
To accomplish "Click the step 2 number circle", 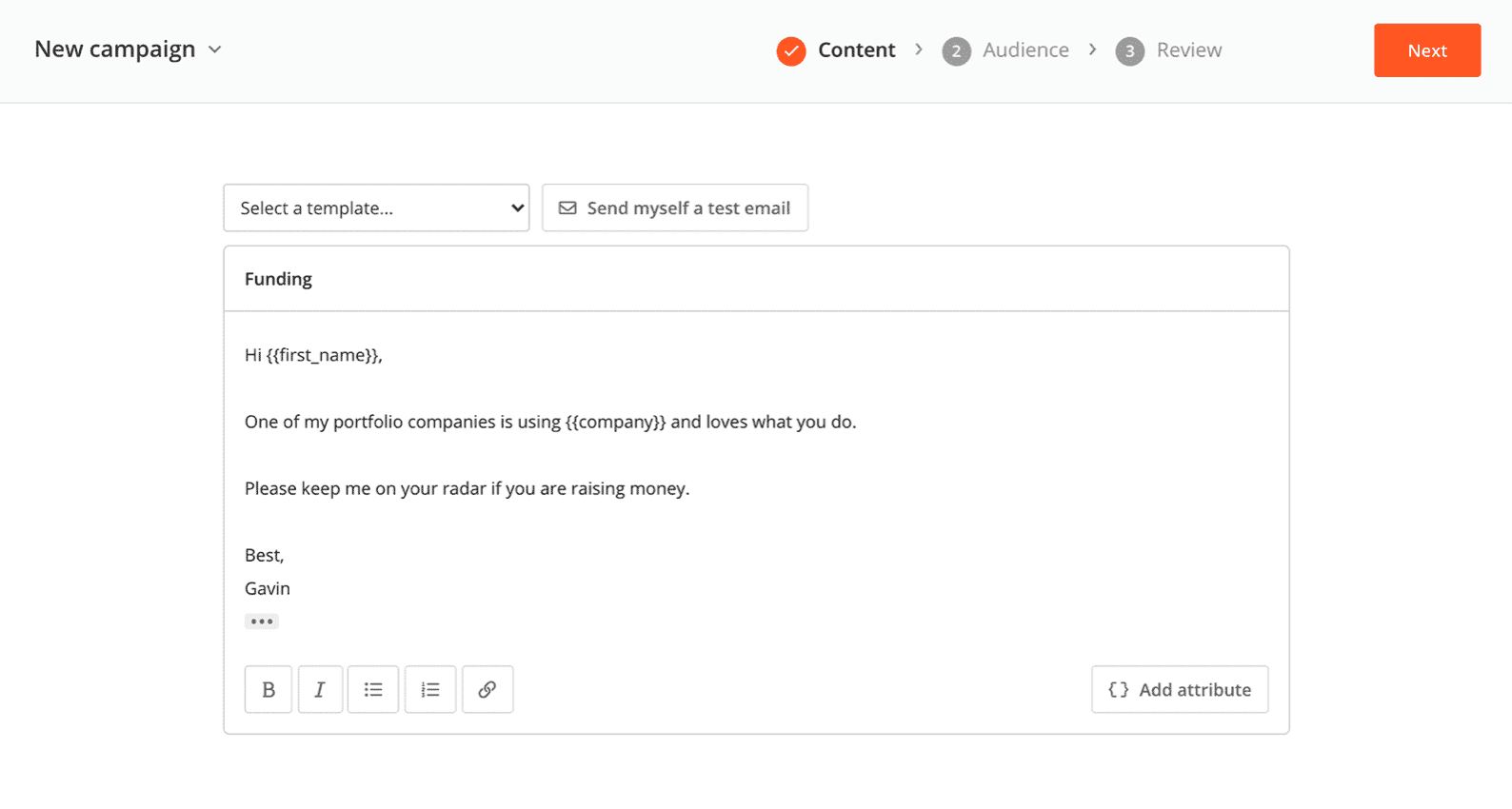I will tap(957, 51).
